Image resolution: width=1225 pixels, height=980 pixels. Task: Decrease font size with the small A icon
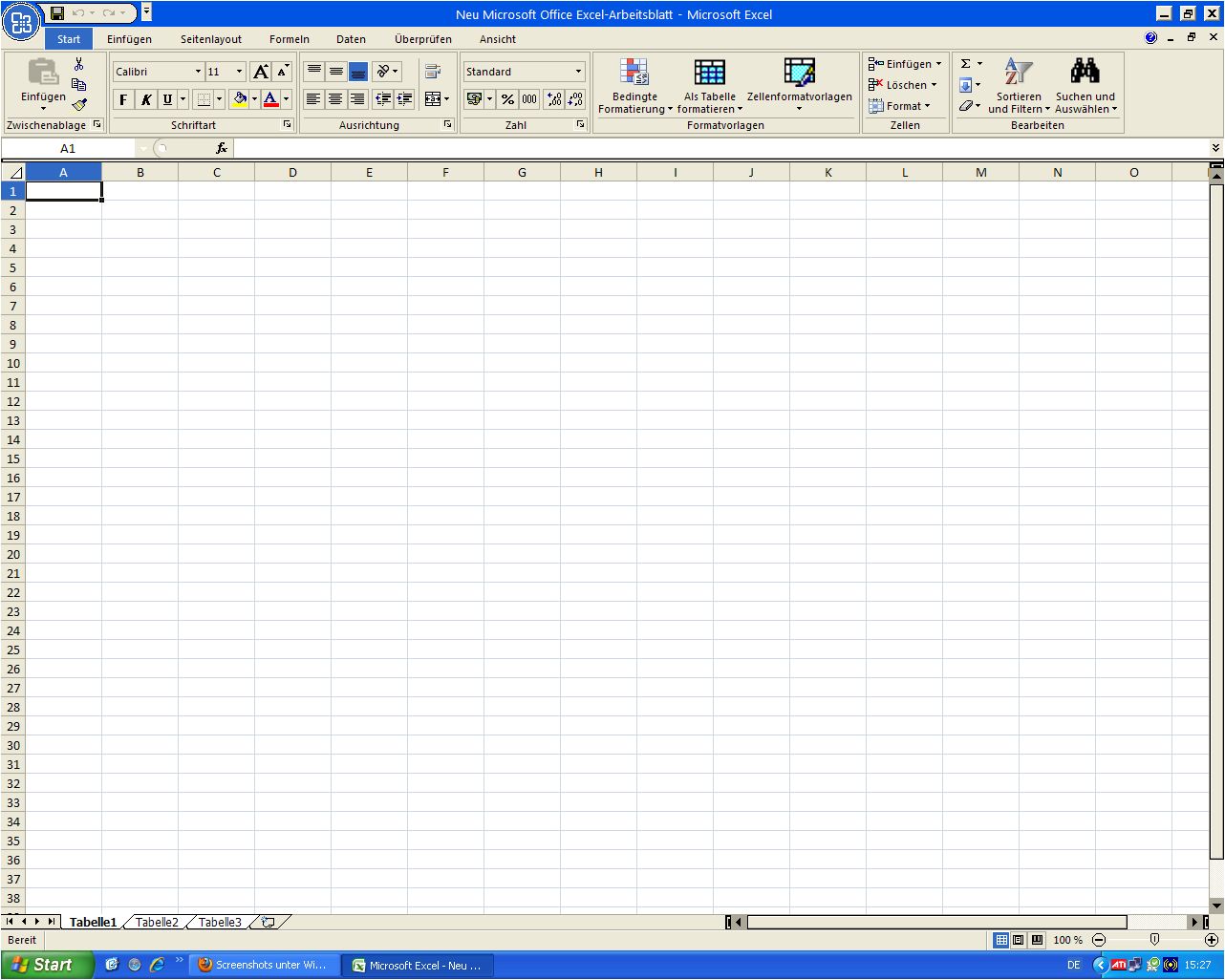point(283,72)
